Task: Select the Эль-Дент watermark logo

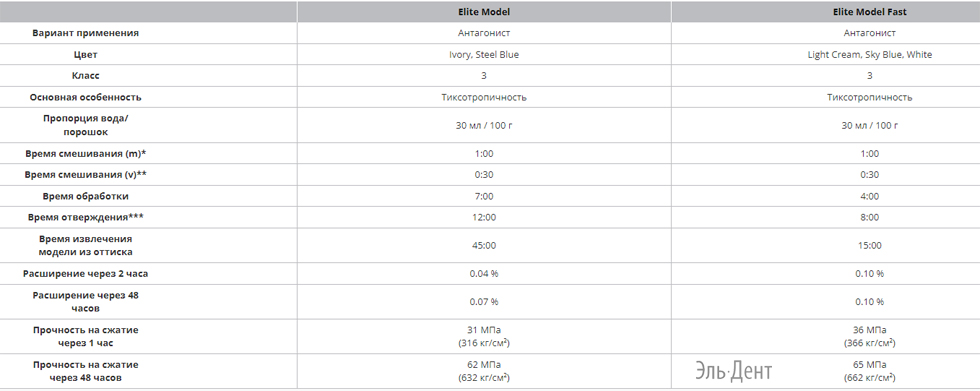Action: click(733, 371)
